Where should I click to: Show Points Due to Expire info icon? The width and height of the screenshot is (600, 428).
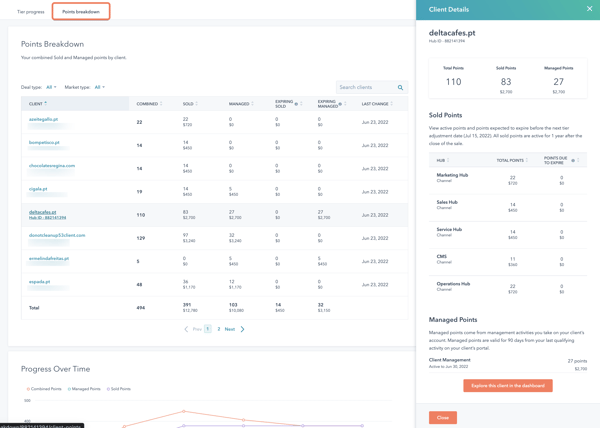pos(573,161)
